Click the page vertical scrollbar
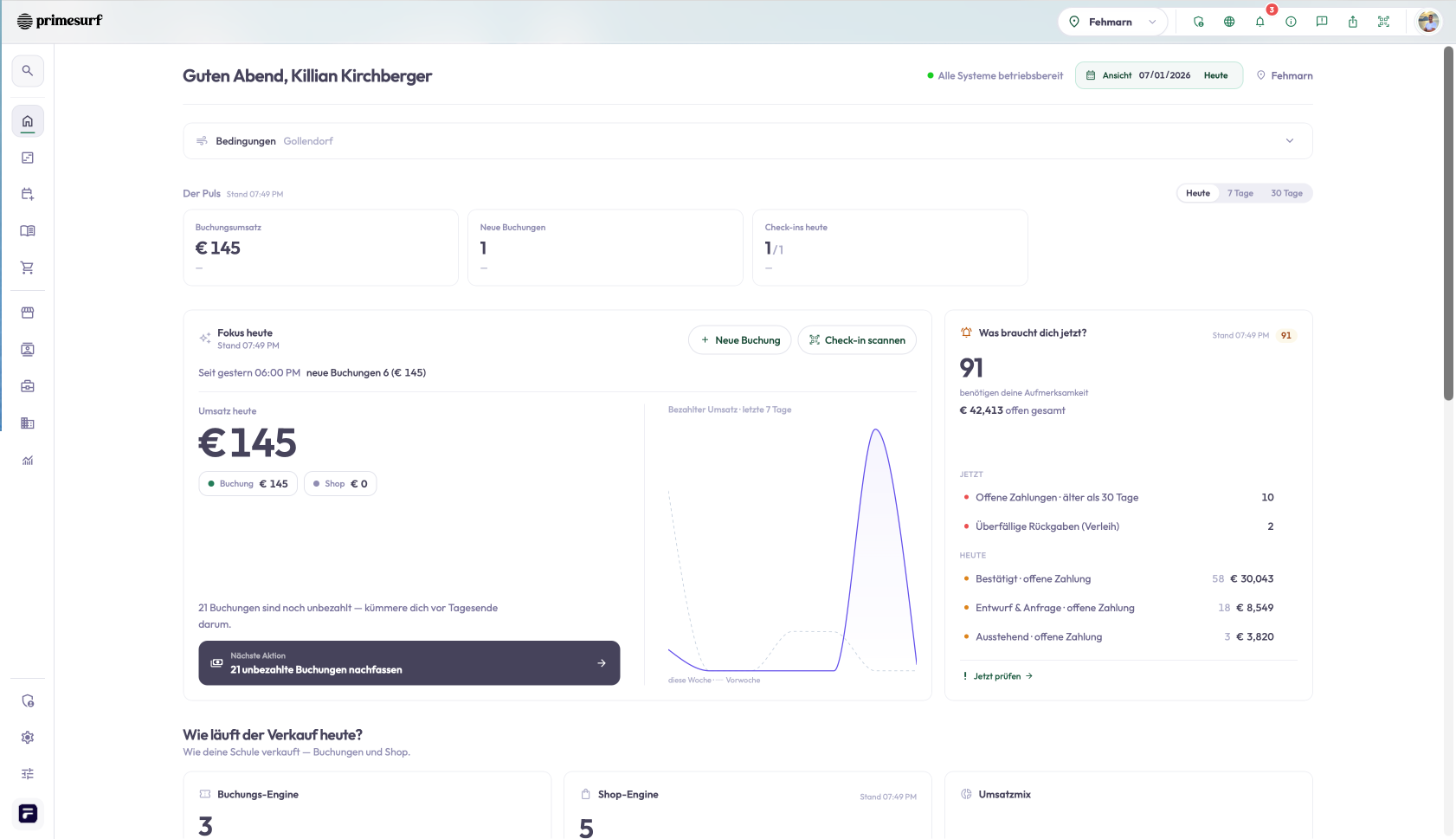 1448,223
